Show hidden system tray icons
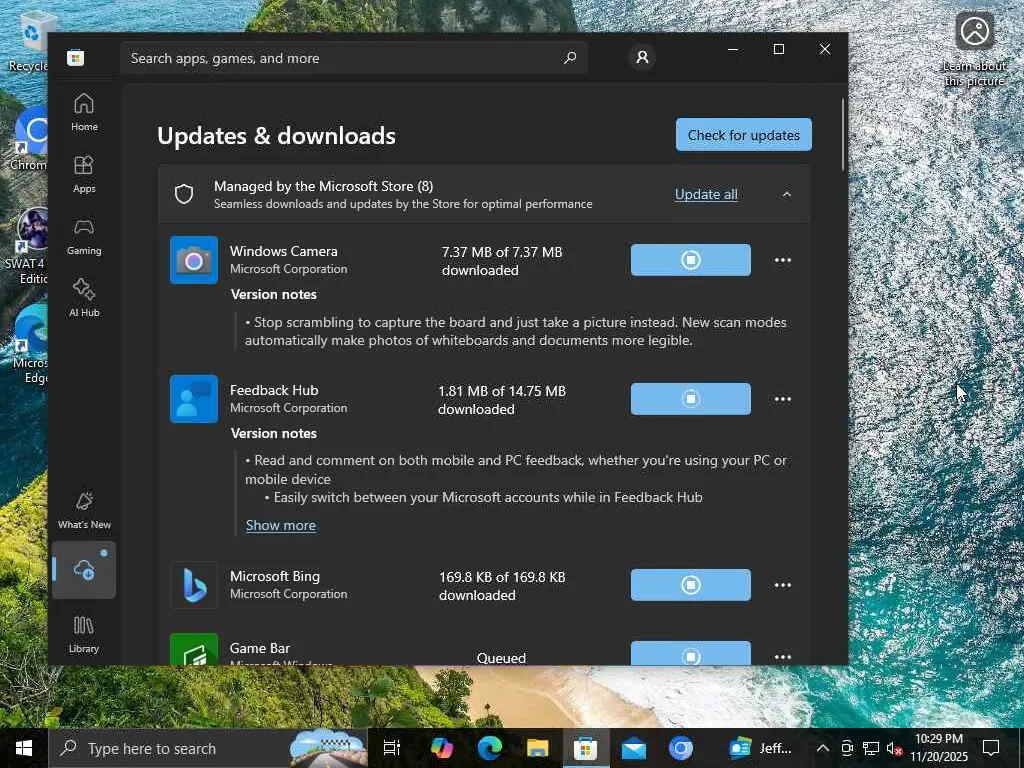Image resolution: width=1024 pixels, height=768 pixels. click(x=823, y=748)
